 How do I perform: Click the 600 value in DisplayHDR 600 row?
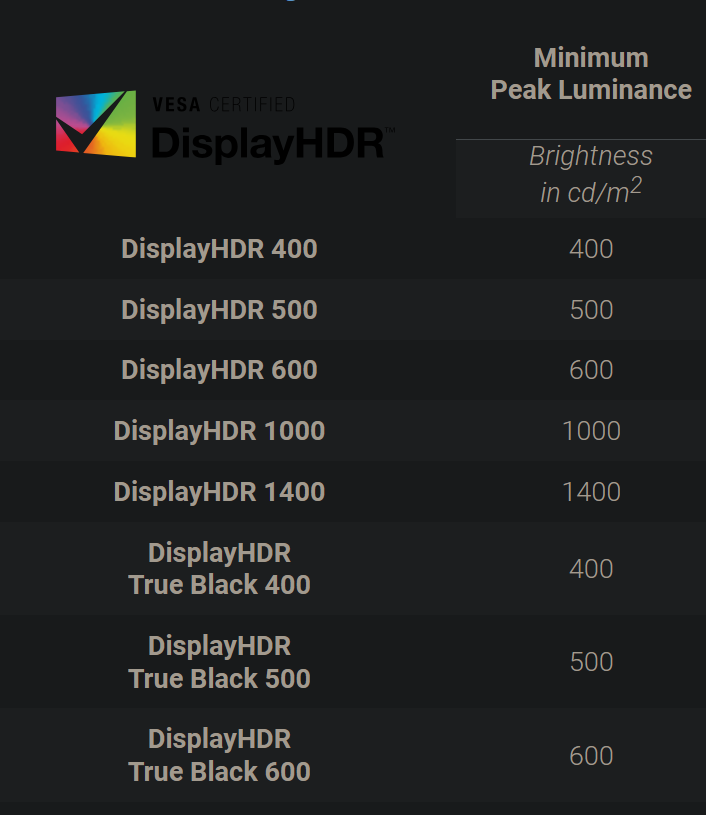[591, 370]
